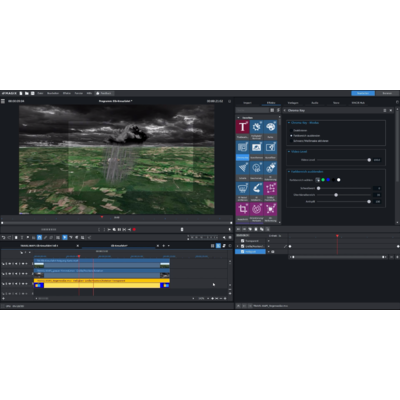Image resolution: width=400 pixels, height=400 pixels.
Task: Collapse the Chroma Key - Modus section
Action: tap(289, 123)
